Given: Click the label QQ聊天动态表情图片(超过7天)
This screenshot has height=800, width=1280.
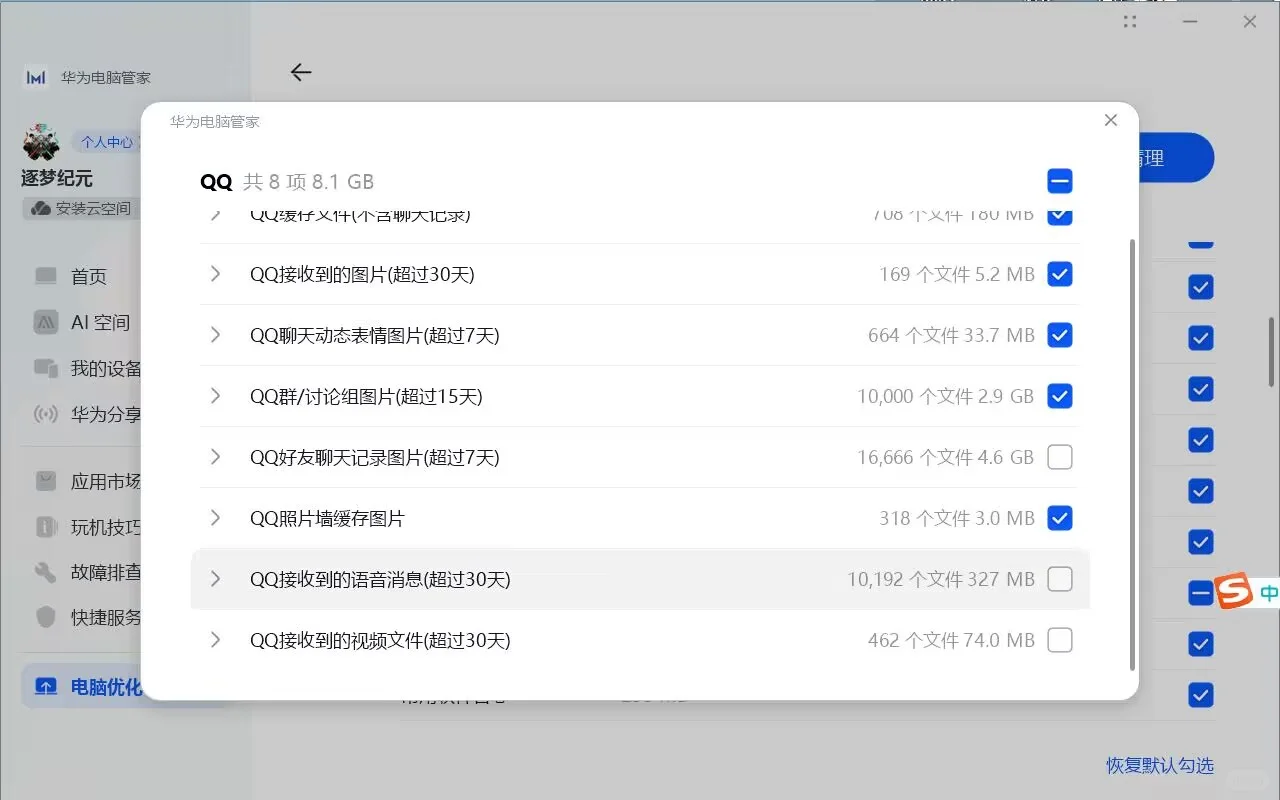Looking at the screenshot, I should 375,335.
